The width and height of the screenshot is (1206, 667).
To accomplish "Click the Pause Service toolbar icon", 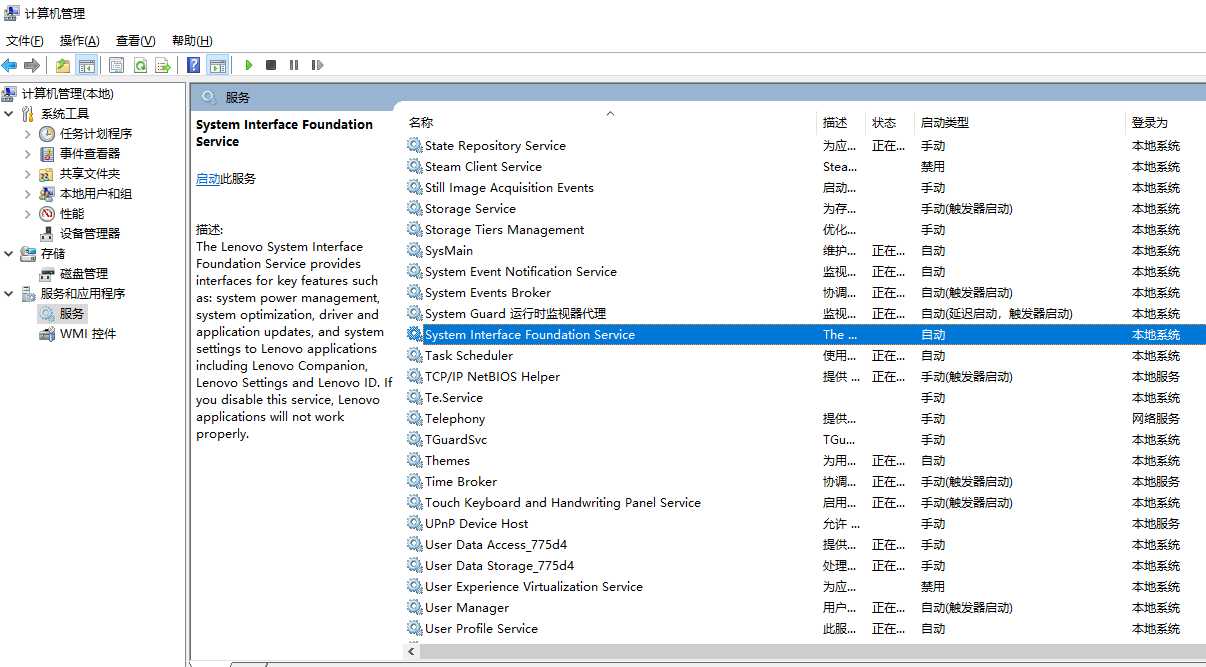I will [294, 65].
